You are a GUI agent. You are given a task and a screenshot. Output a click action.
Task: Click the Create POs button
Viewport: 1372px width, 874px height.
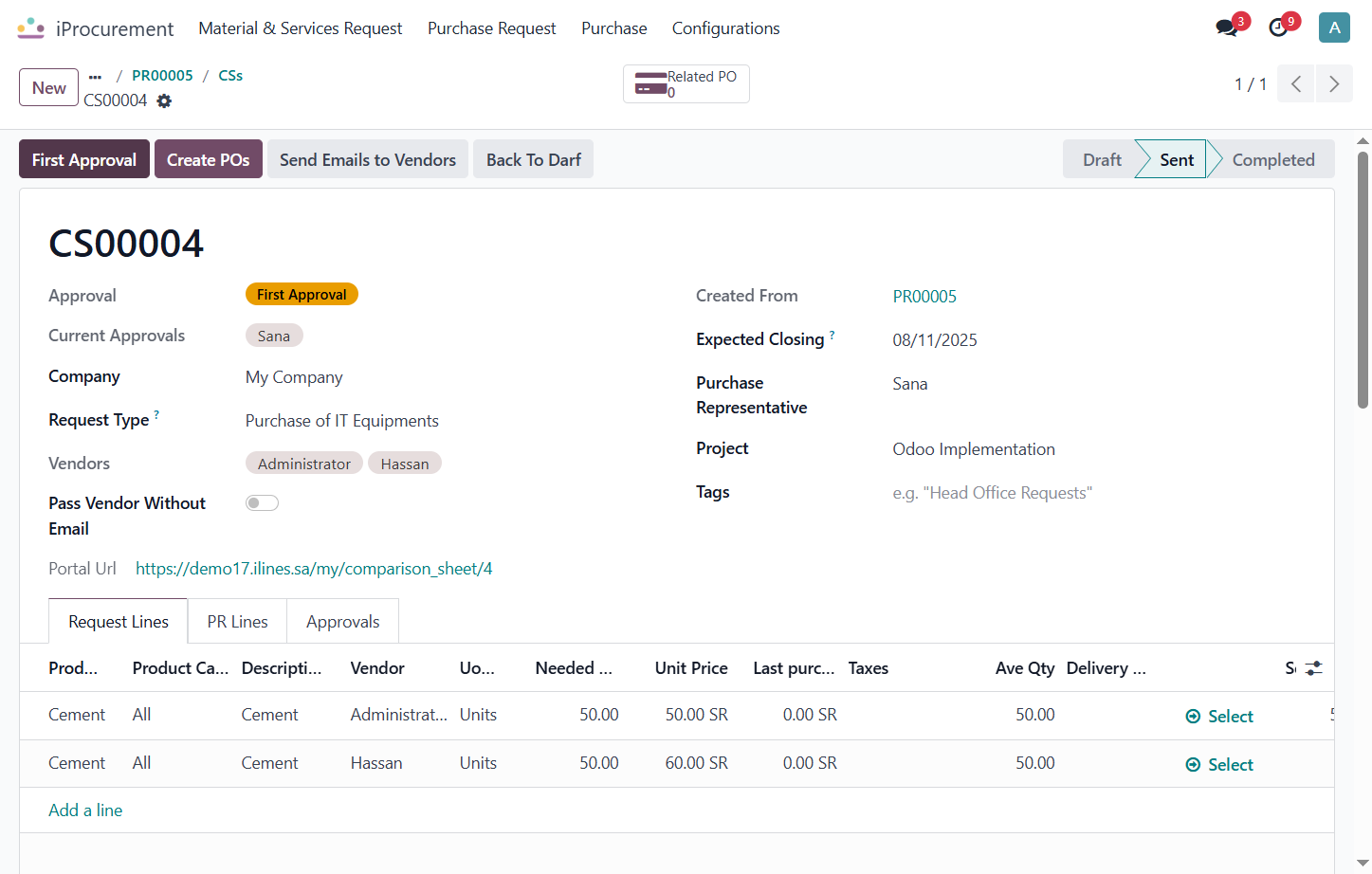(209, 159)
